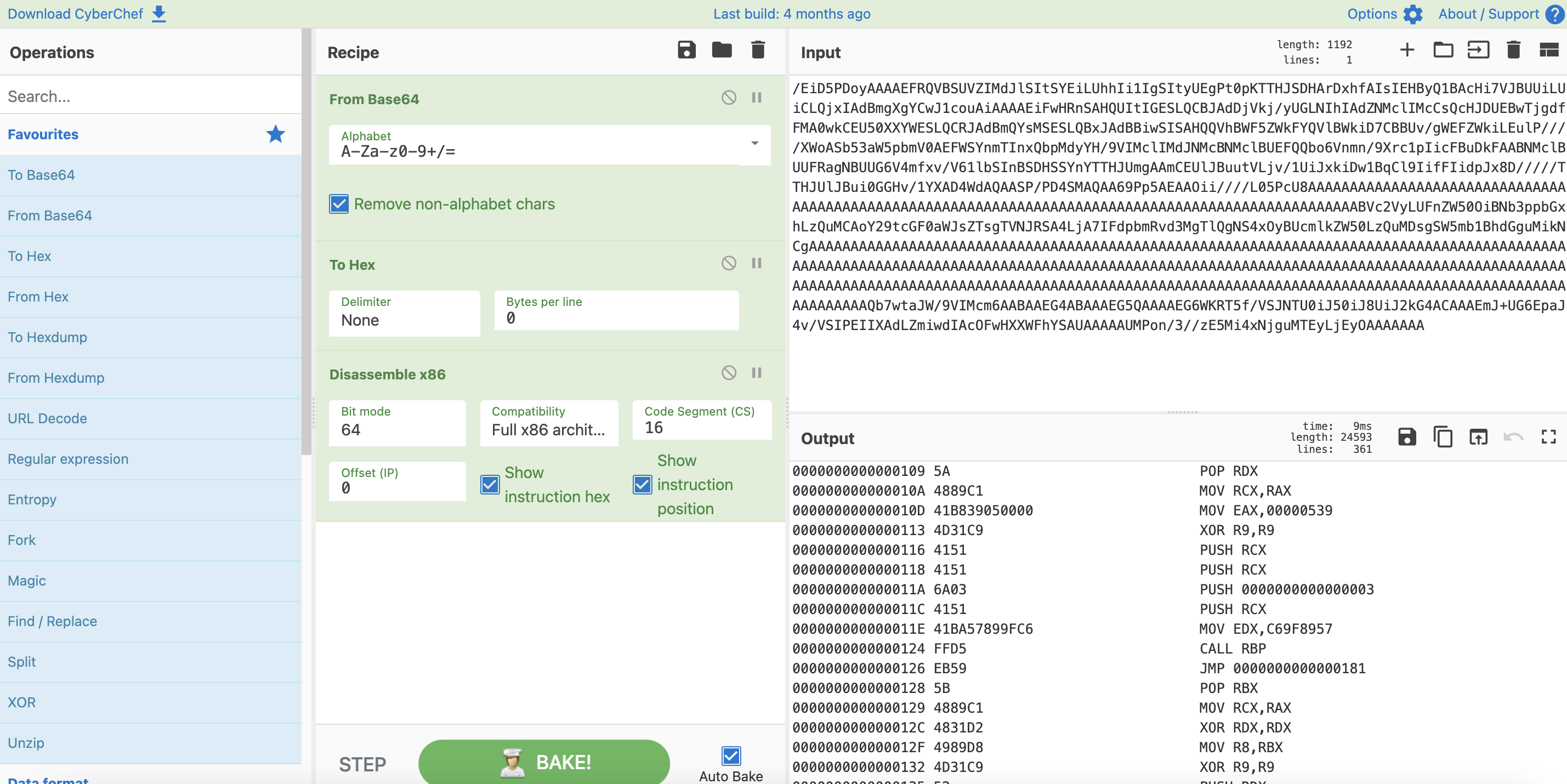This screenshot has height=784, width=1567.
Task: Click the Last build notice
Action: (791, 13)
